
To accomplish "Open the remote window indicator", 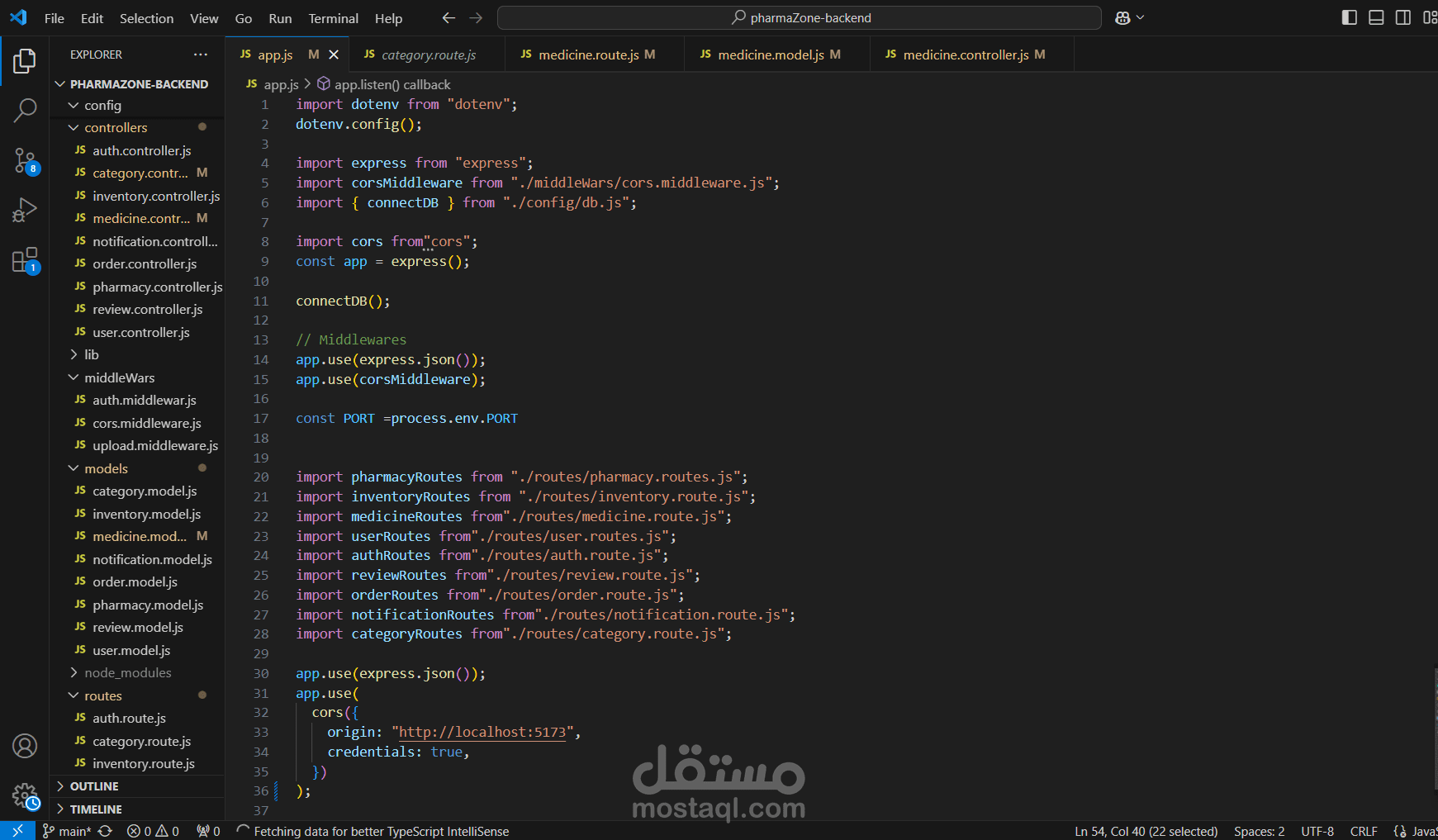I will tap(17, 831).
